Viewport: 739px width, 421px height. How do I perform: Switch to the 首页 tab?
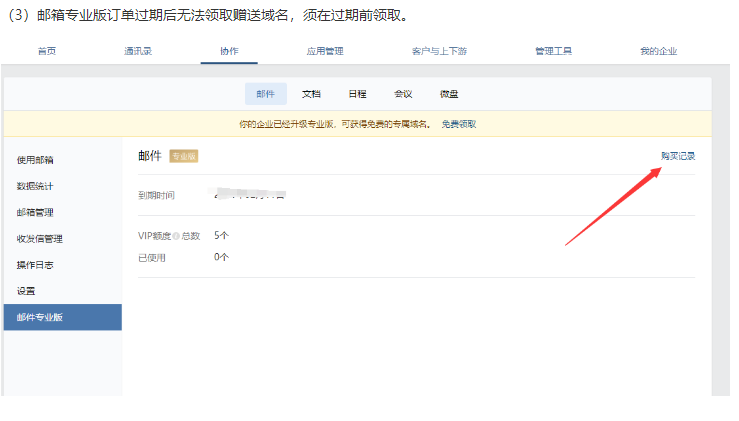47,51
